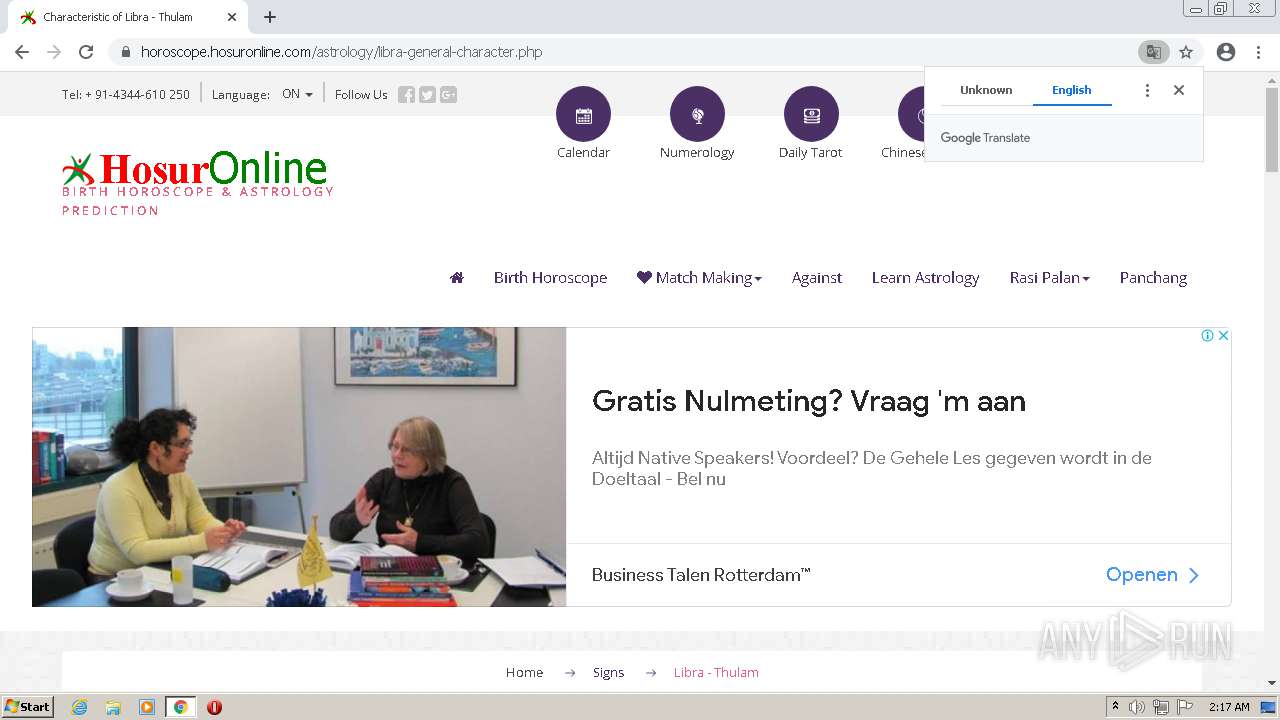Screen dimensions: 1280x720
Task: Open Chrome's three-dot menu
Action: 1259,52
